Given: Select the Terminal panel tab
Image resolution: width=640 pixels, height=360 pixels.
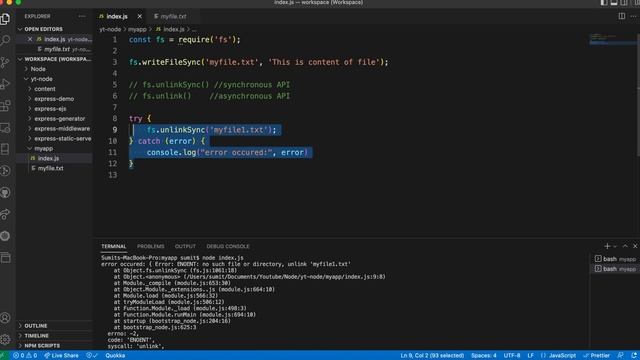Looking at the screenshot, I should pos(113,246).
